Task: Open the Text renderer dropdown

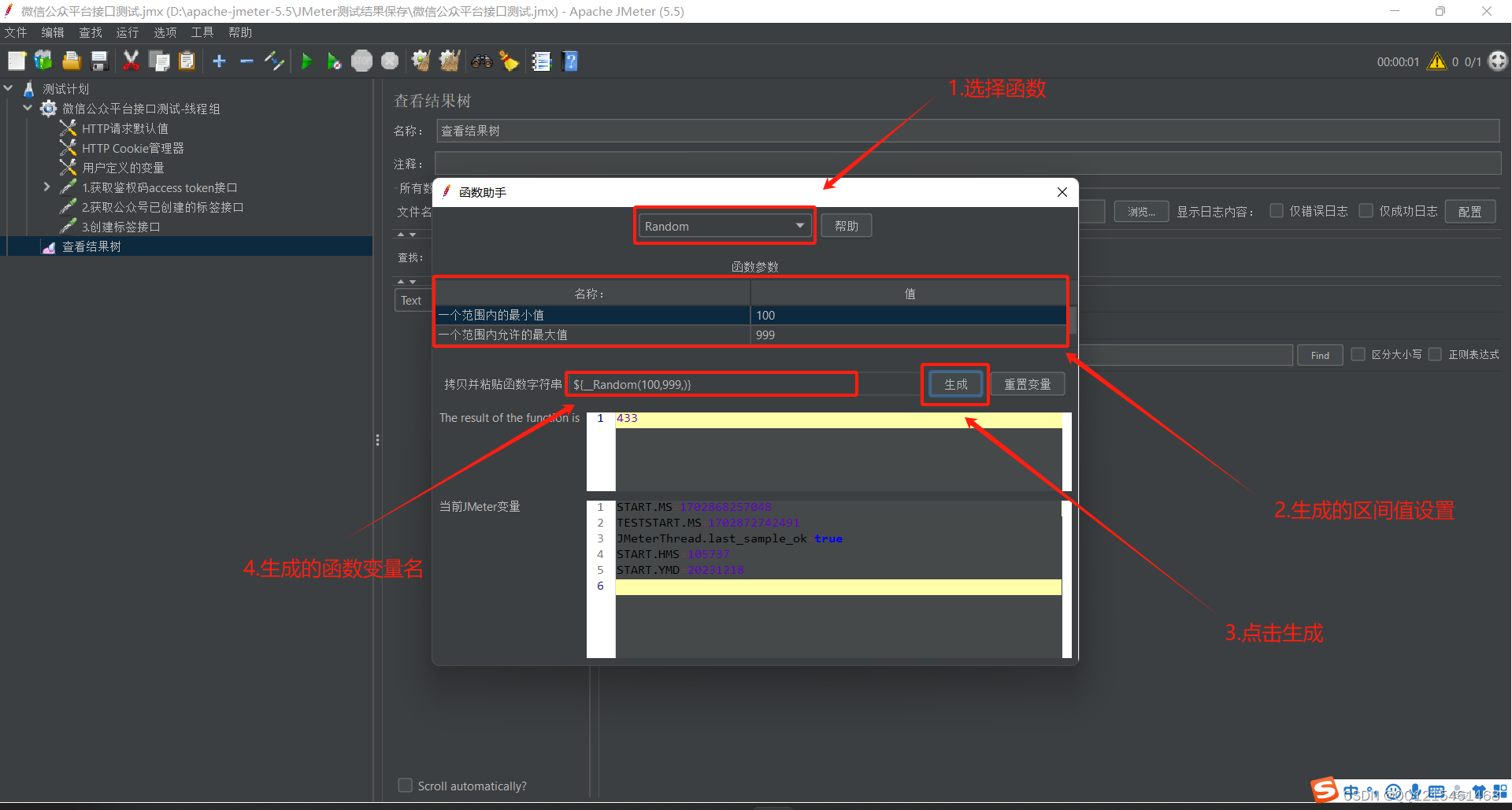Action: tap(412, 300)
